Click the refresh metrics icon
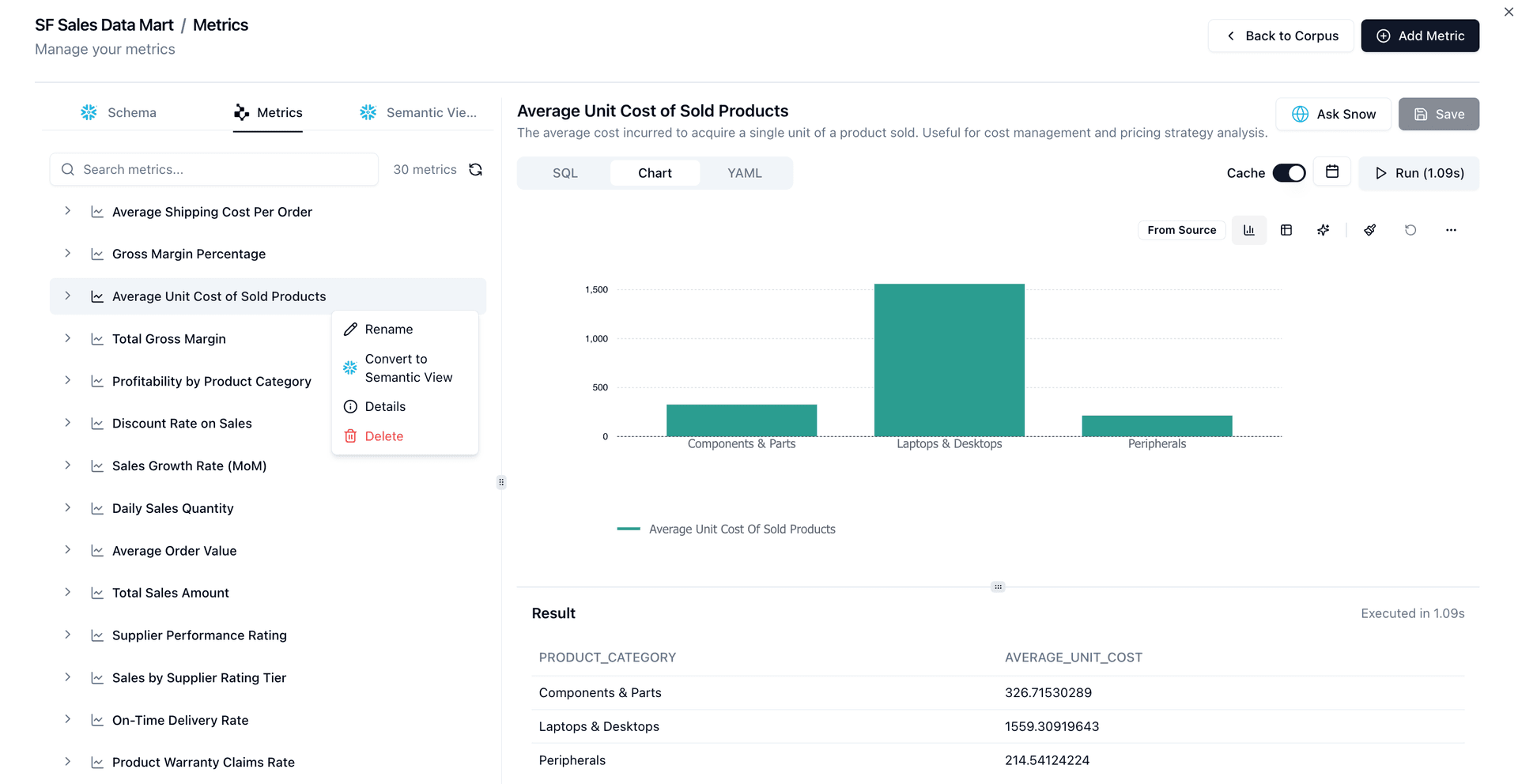This screenshot has height=784, width=1518. [475, 170]
